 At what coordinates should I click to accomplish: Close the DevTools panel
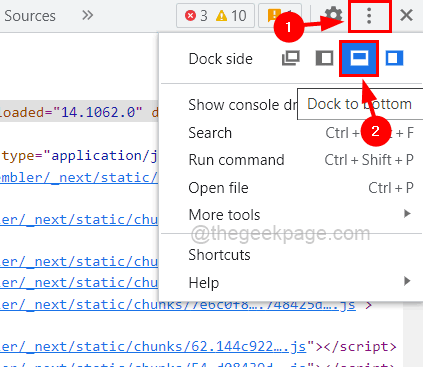(407, 15)
